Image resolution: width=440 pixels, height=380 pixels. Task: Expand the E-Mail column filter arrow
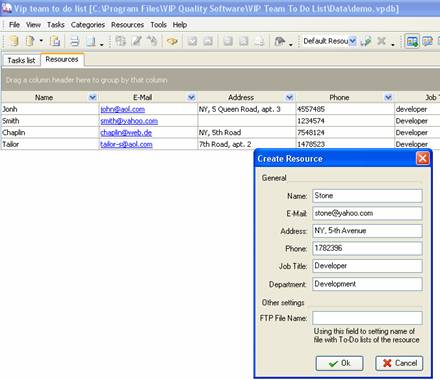(x=191, y=97)
